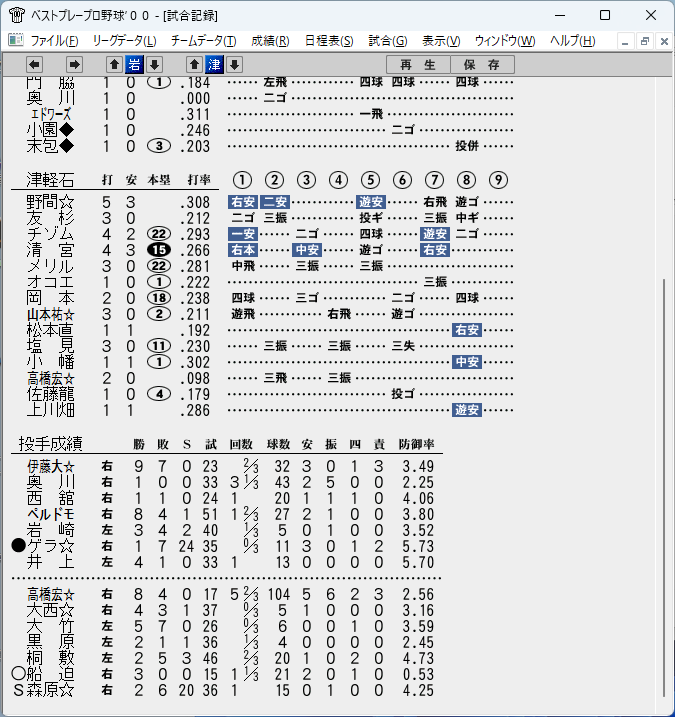675x717 pixels.
Task: Select the 津 team toggle in toolbar
Action: coord(214,64)
